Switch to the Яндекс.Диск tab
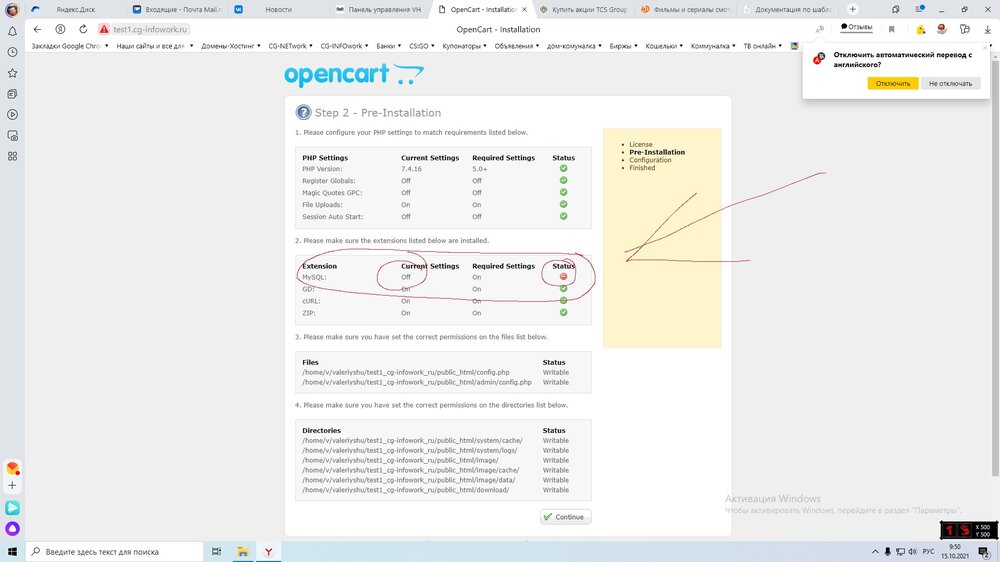 pyautogui.click(x=75, y=9)
